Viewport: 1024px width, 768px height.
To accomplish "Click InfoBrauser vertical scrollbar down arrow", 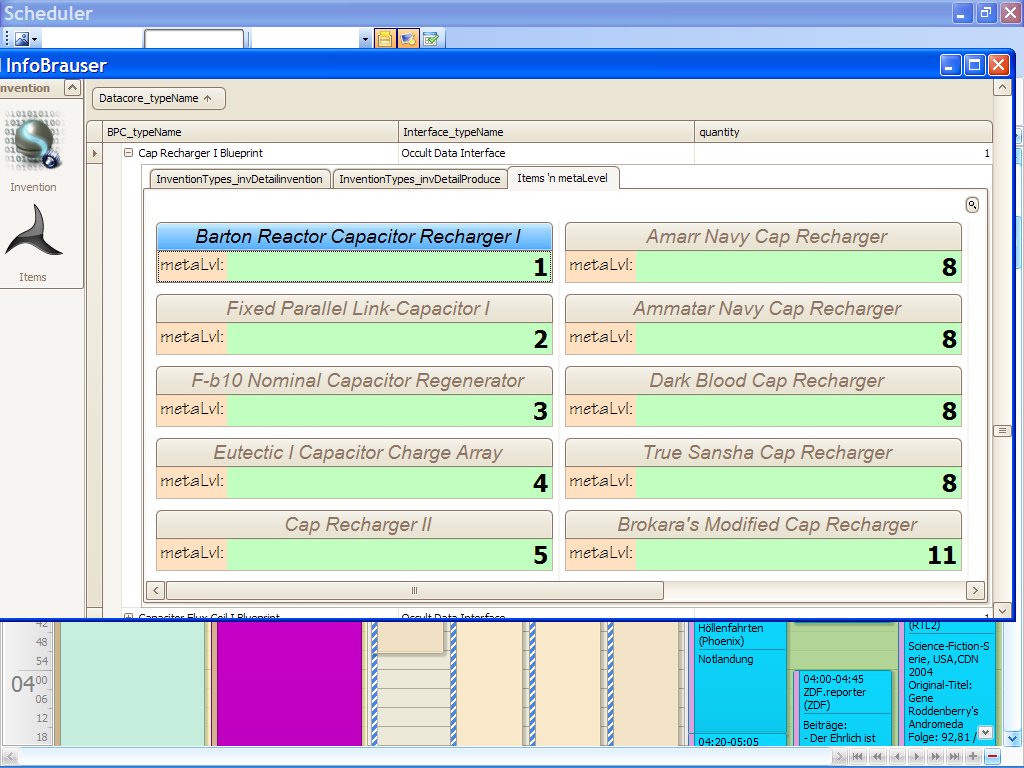I will click(x=1002, y=611).
